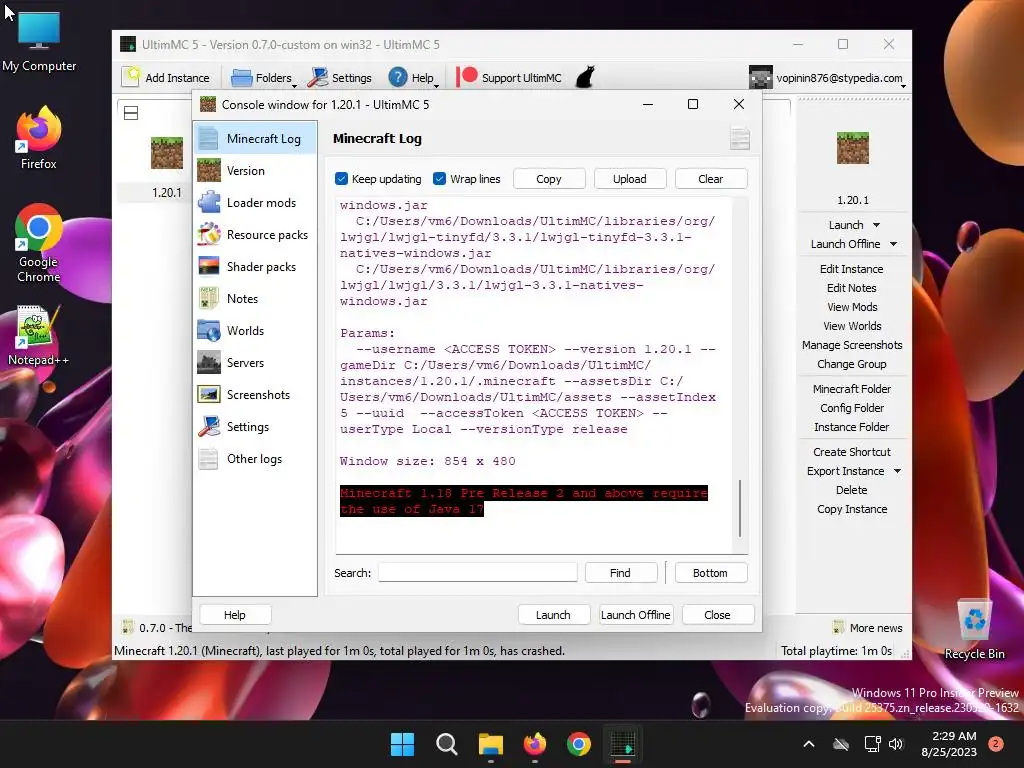Open Windows Start menu

tap(402, 744)
